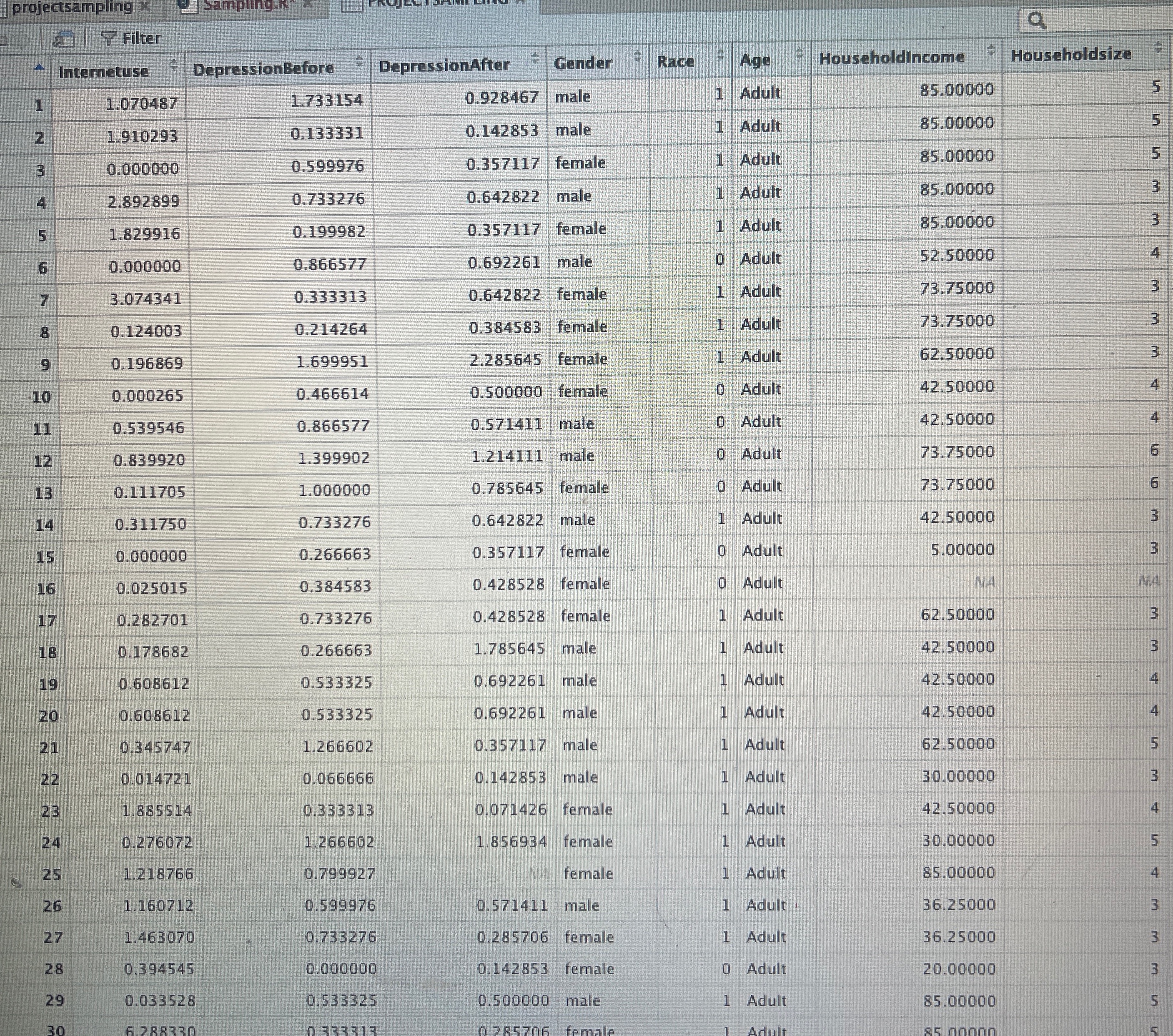Toggle Race column sort arrows
Viewport: 1173px width, 1036px height.
click(721, 55)
